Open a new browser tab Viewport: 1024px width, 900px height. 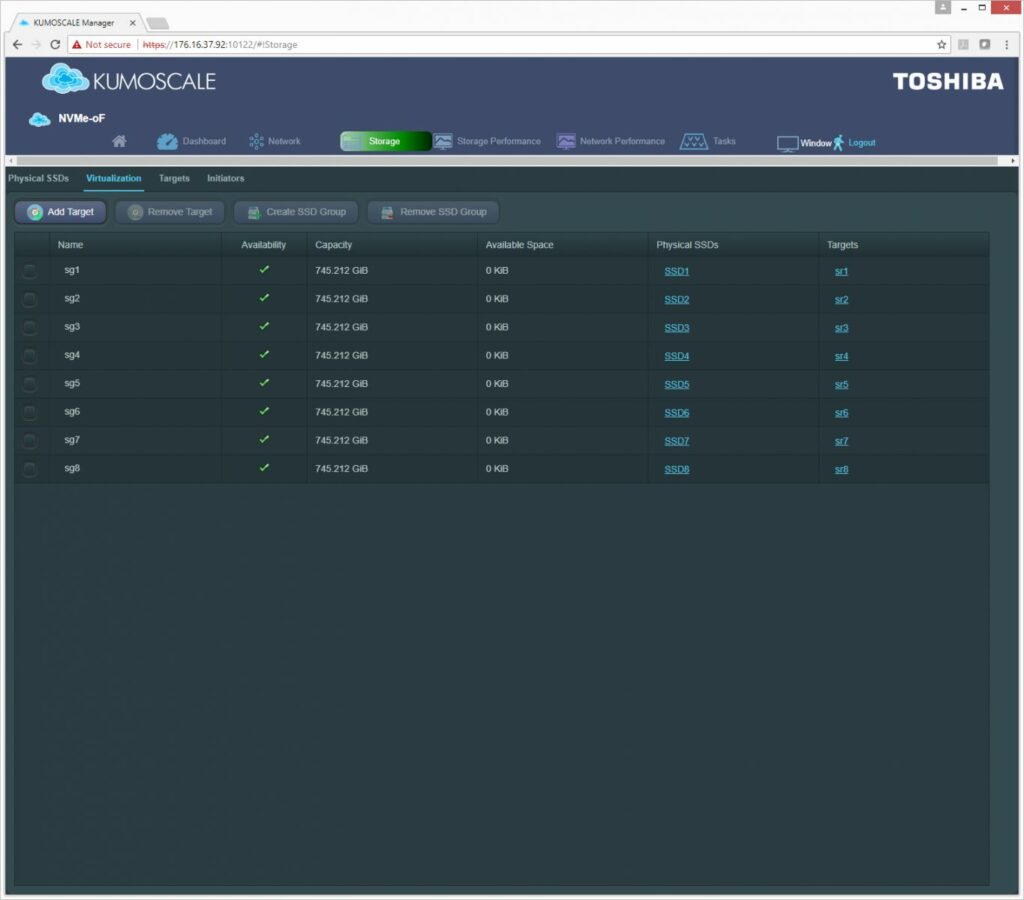click(x=157, y=24)
